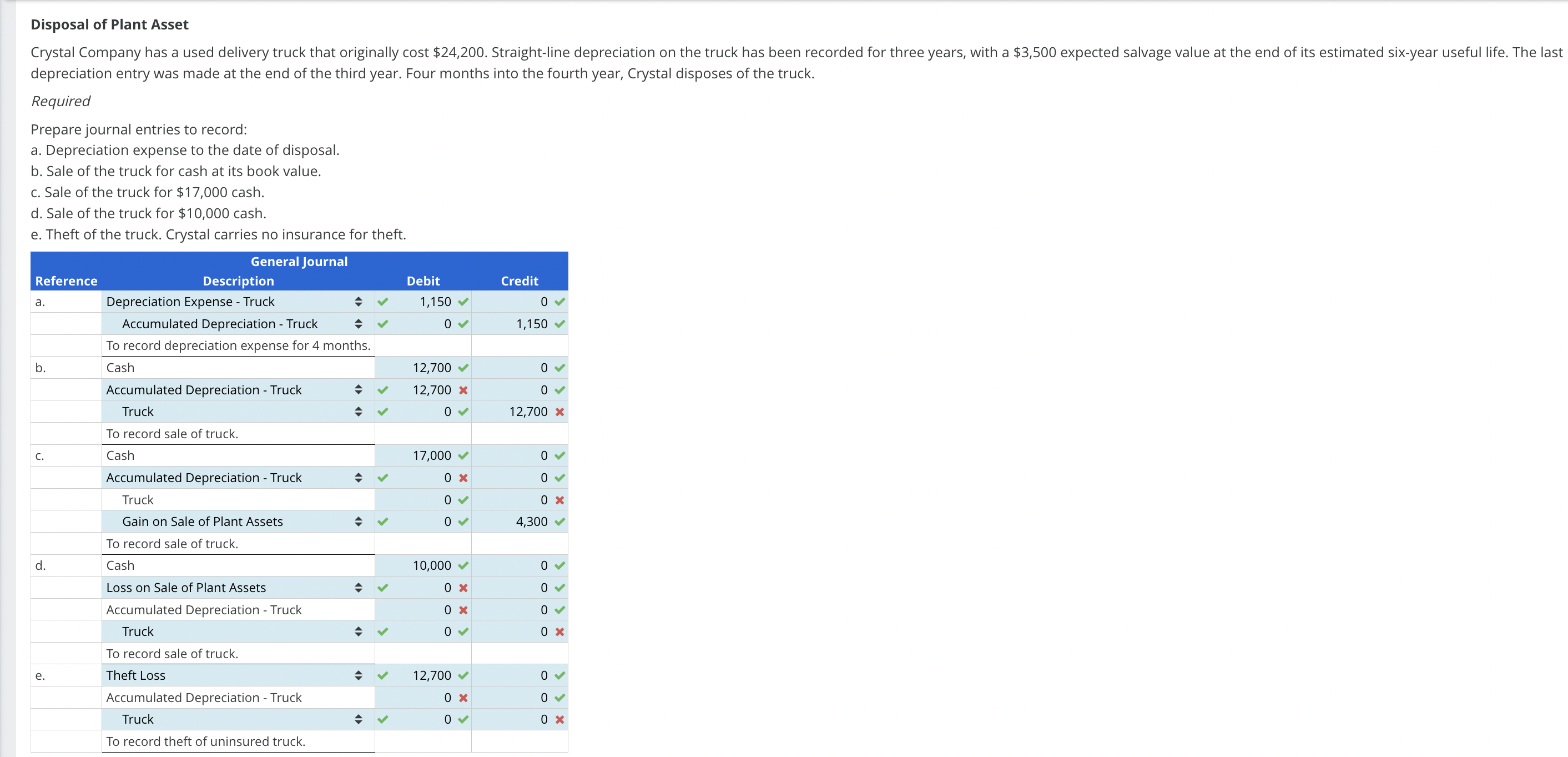Viewport: 1568px width, 757px height.
Task: Click red X beside 12,700 Accumulated Depreciation debit
Action: pyautogui.click(x=463, y=390)
